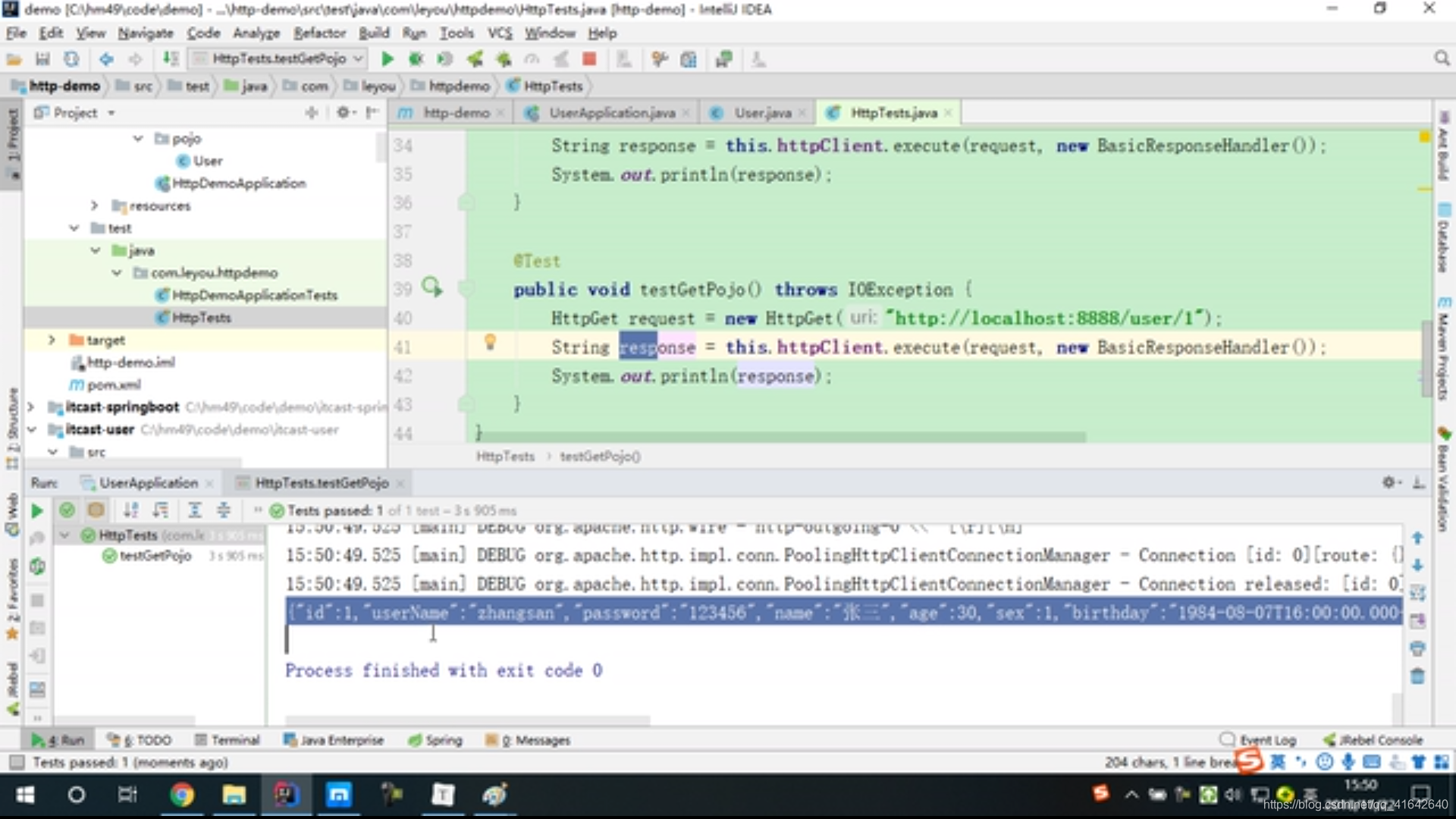Collapse the test folder
This screenshot has width=1456, height=819.
[74, 228]
